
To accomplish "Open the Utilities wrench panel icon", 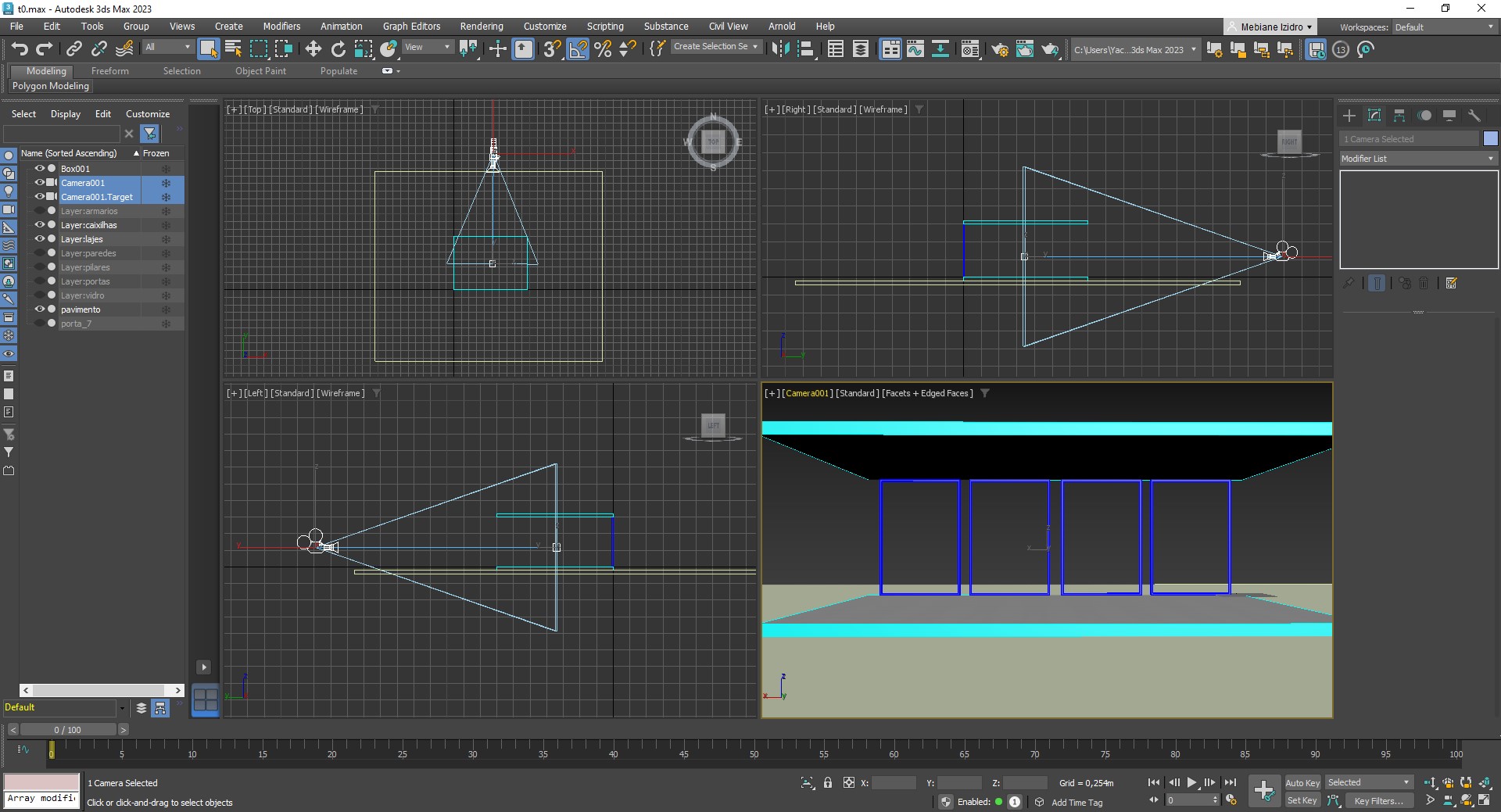I will point(1474,116).
